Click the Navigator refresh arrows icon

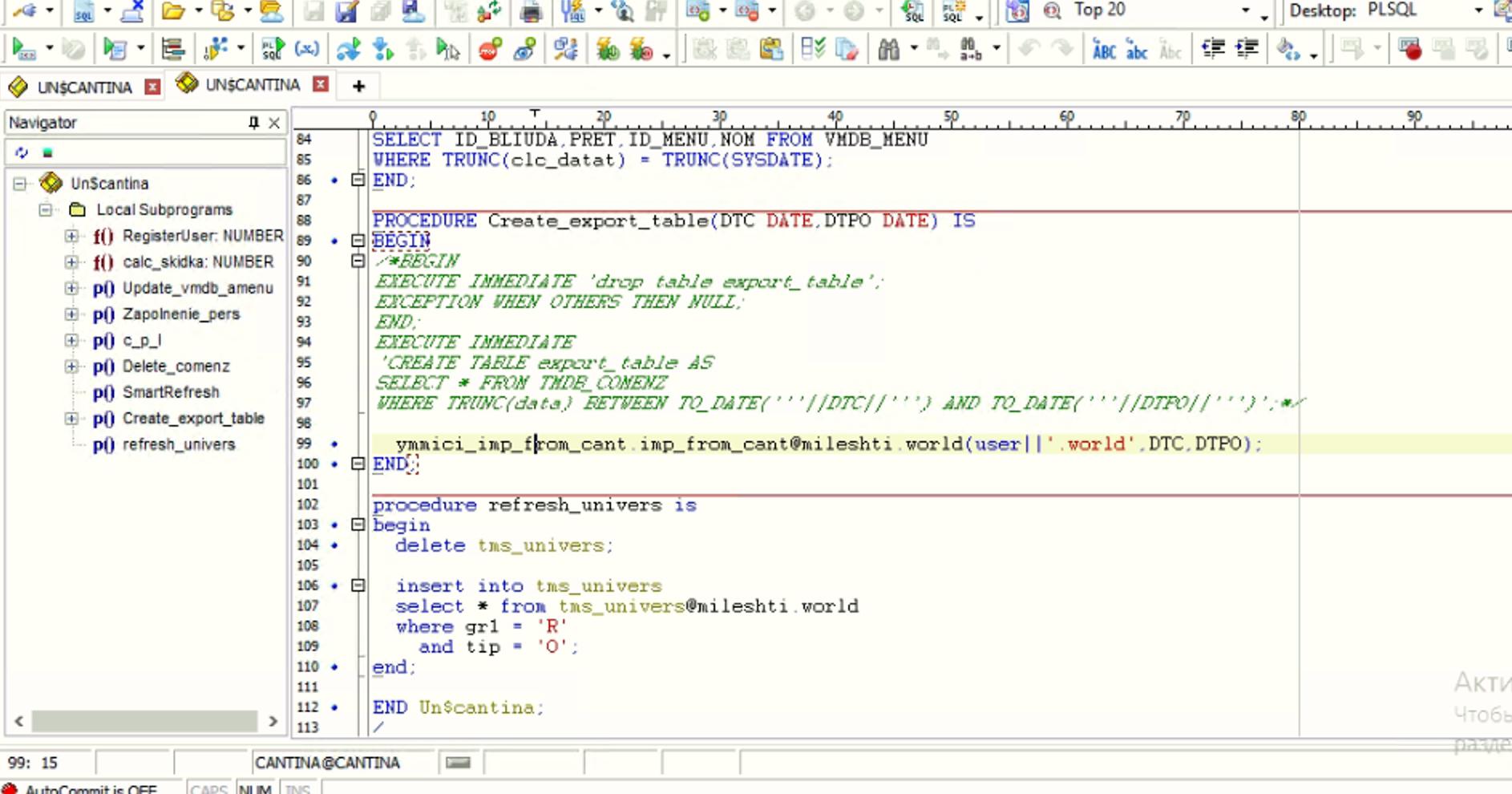22,152
